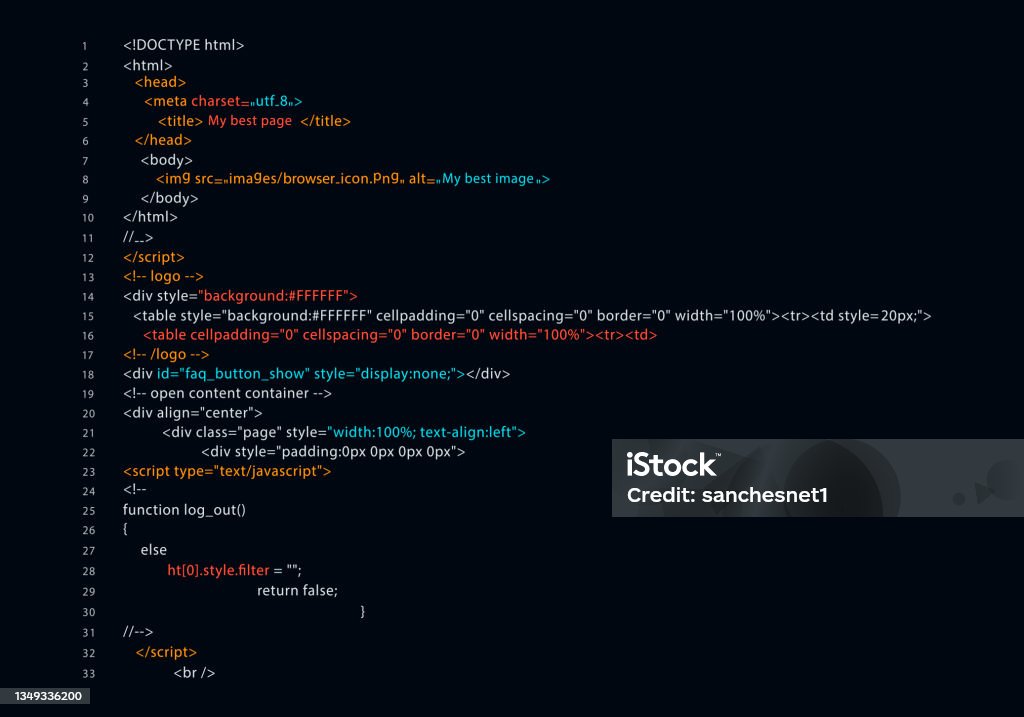Click the div class="page" line
Screen dimensions: 1024x717
344,432
